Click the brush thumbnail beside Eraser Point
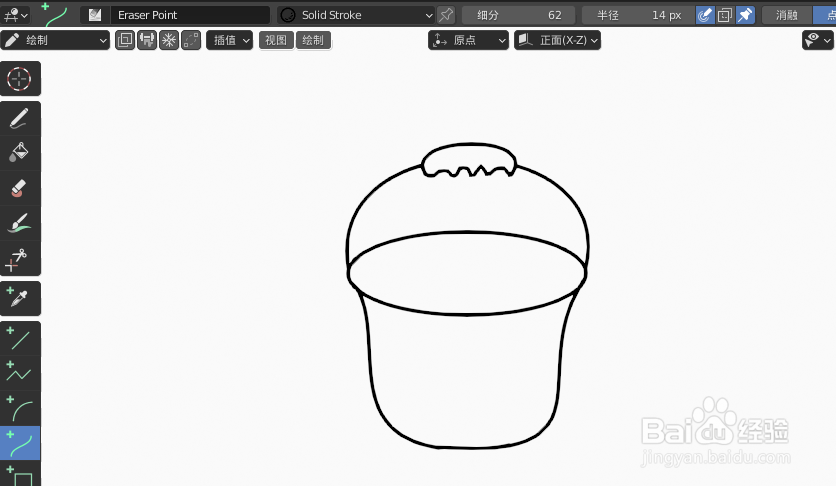 coord(95,15)
